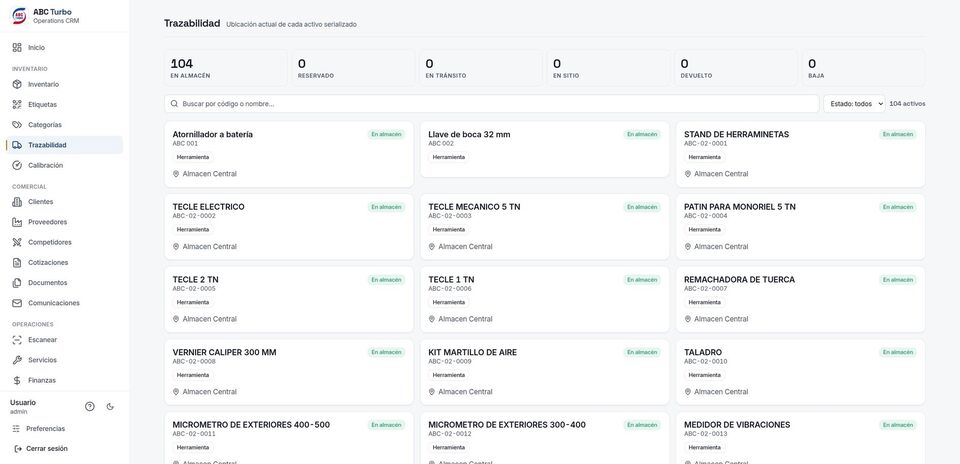Click location pin on Atornillador a batería card
960x464 pixels.
pyautogui.click(x=176, y=174)
